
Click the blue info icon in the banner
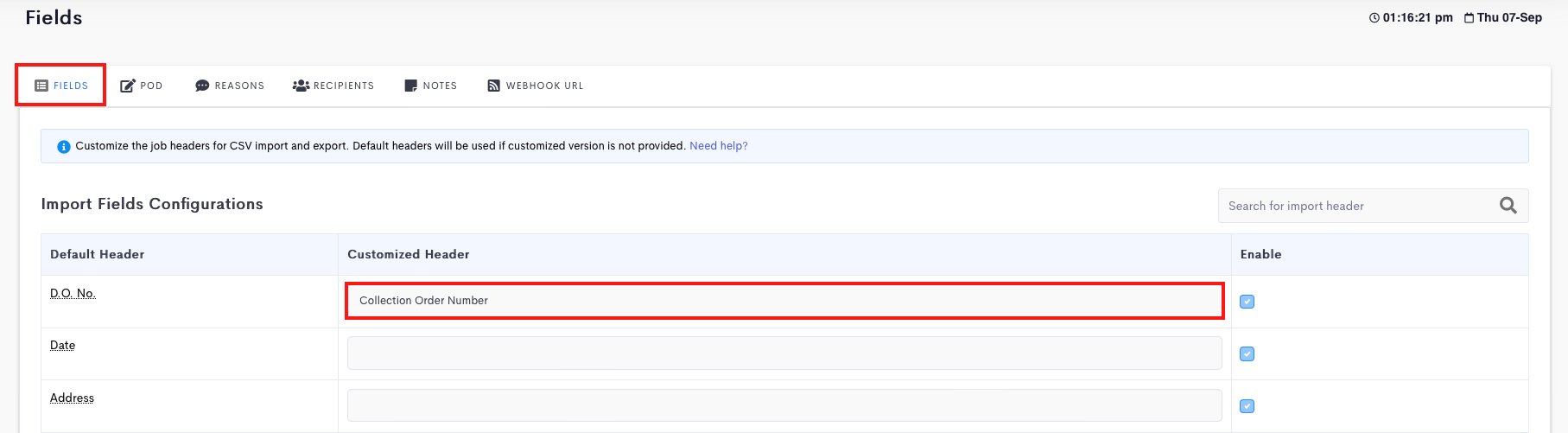pos(64,147)
